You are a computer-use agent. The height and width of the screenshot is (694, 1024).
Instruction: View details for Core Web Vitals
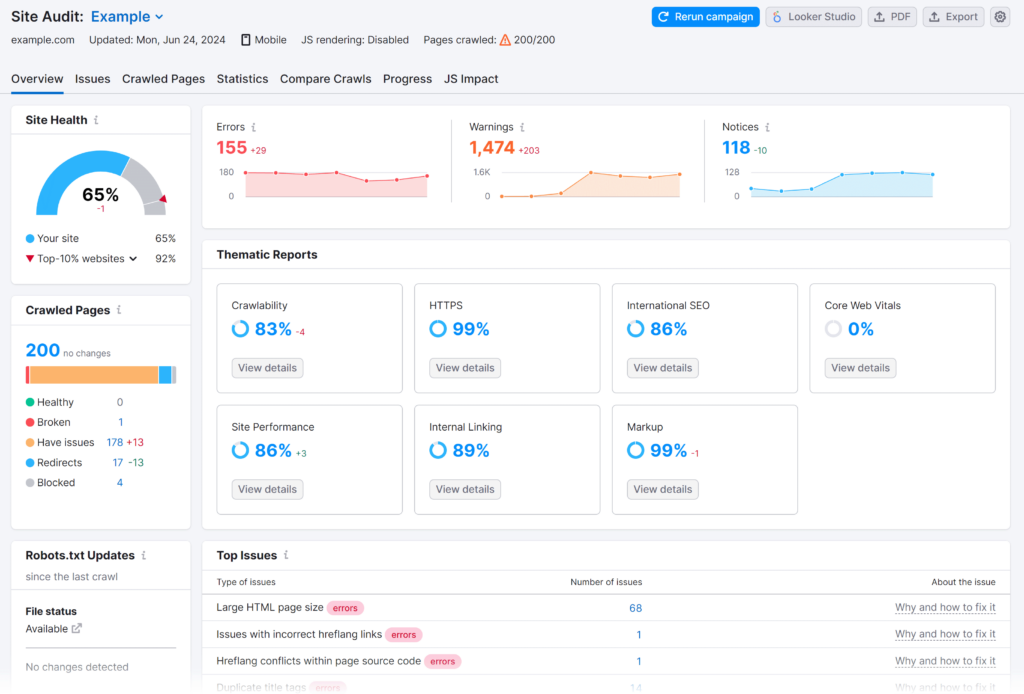point(860,368)
